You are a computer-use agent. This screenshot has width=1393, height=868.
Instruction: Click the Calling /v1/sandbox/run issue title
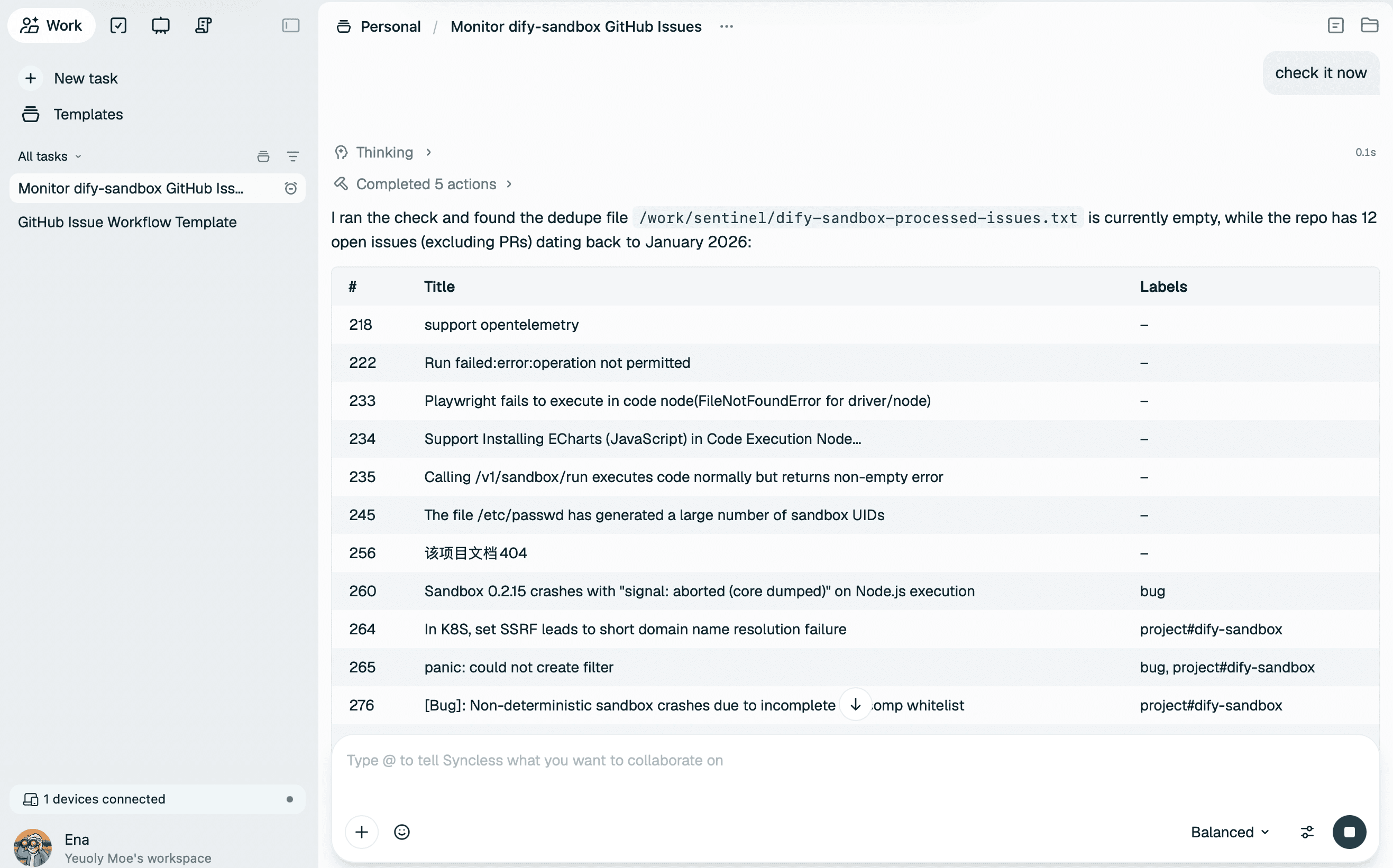tap(683, 477)
